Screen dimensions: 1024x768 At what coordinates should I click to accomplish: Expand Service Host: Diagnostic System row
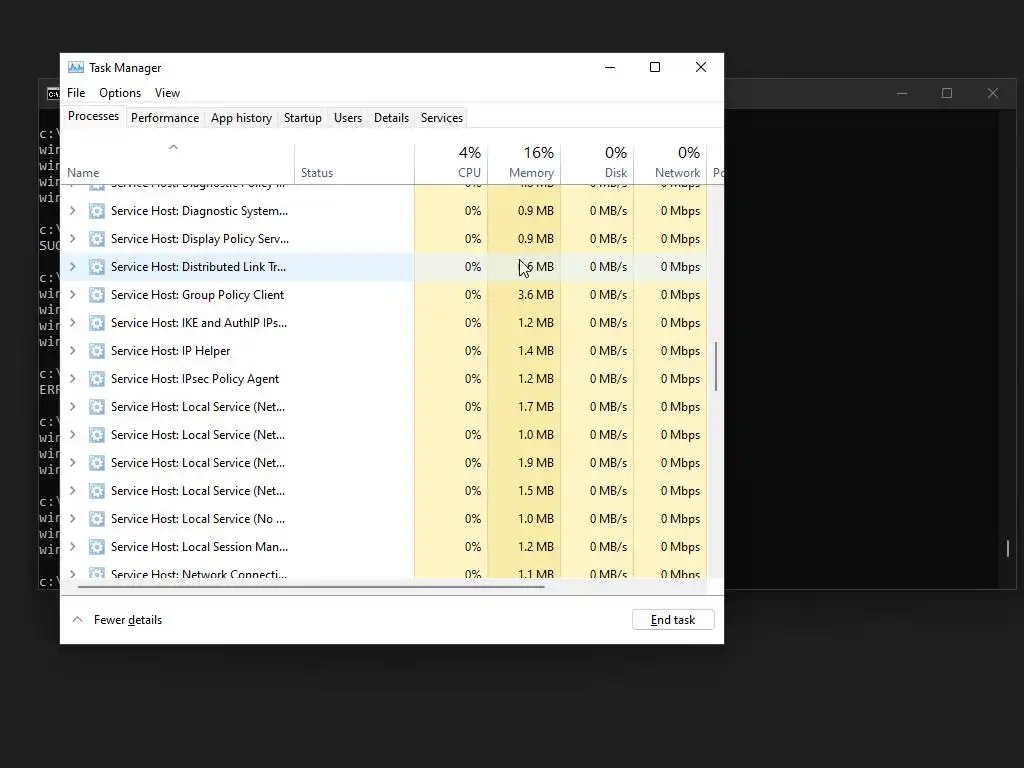click(72, 211)
